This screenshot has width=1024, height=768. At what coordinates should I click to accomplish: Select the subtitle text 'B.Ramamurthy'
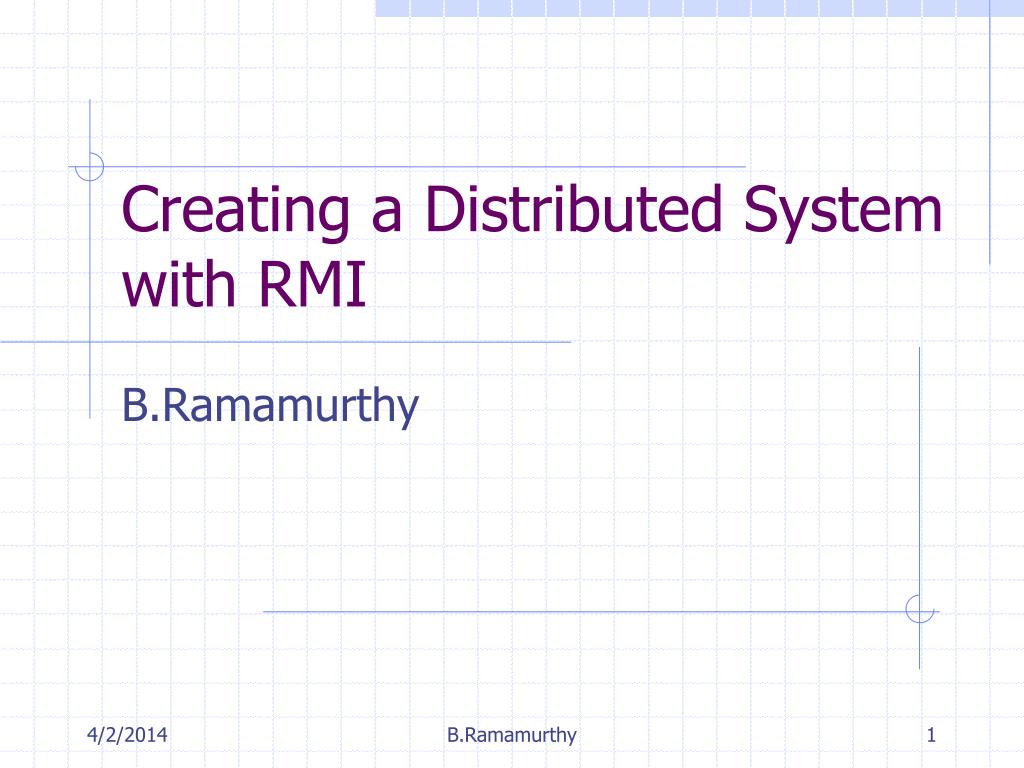(x=270, y=405)
